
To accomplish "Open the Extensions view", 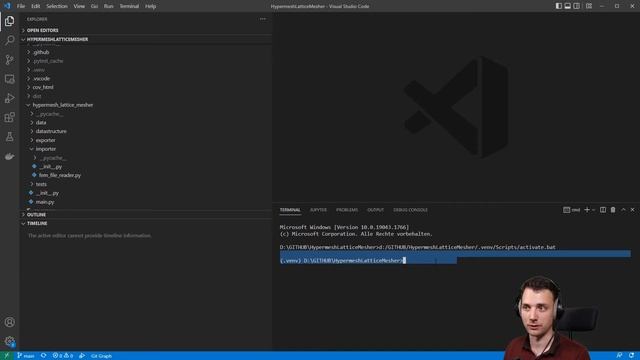I will 9,118.
